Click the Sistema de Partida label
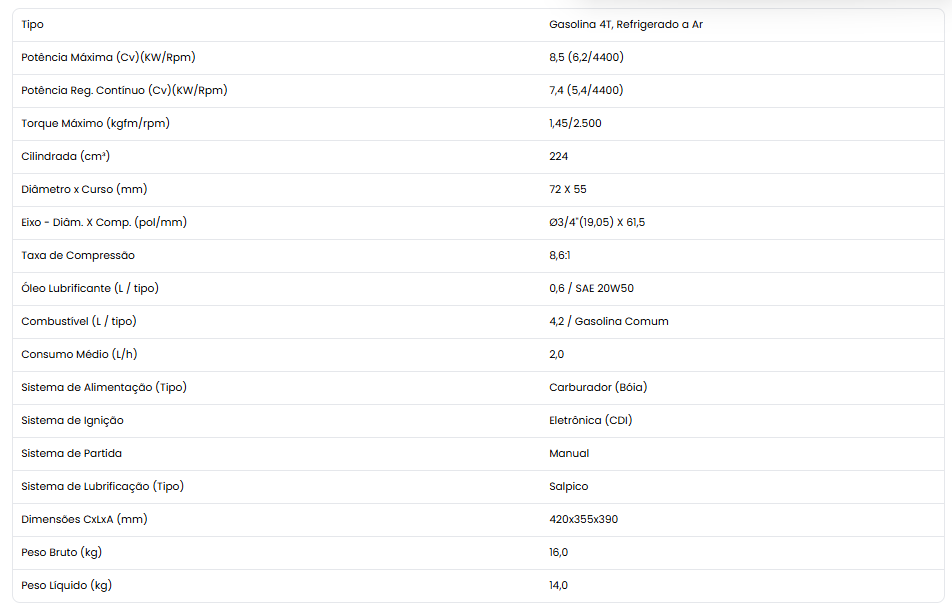Image resolution: width=952 pixels, height=614 pixels. click(x=71, y=453)
